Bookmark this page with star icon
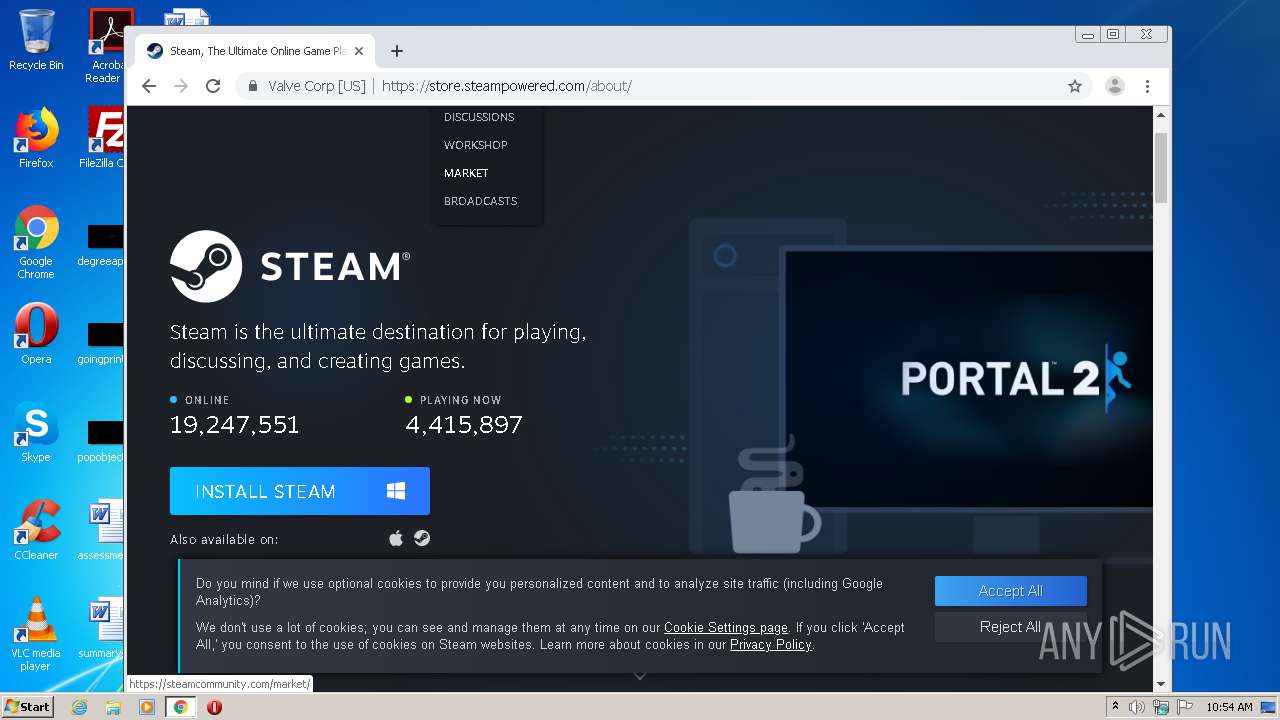Screen dimensions: 1280x720 tap(1075, 86)
